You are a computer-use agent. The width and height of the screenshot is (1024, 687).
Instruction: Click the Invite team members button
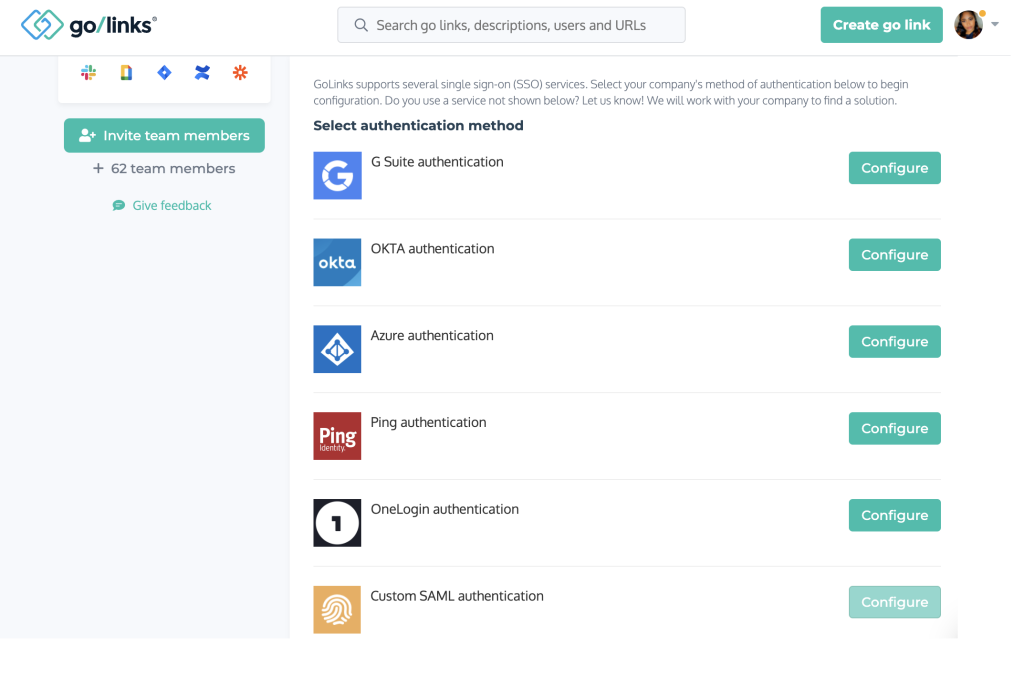click(x=164, y=135)
